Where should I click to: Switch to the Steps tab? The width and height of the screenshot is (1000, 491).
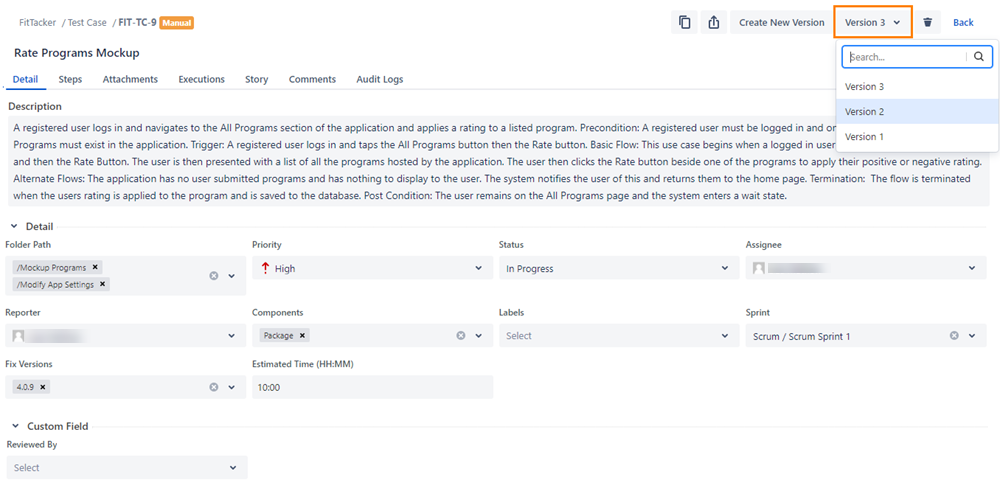tap(70, 79)
